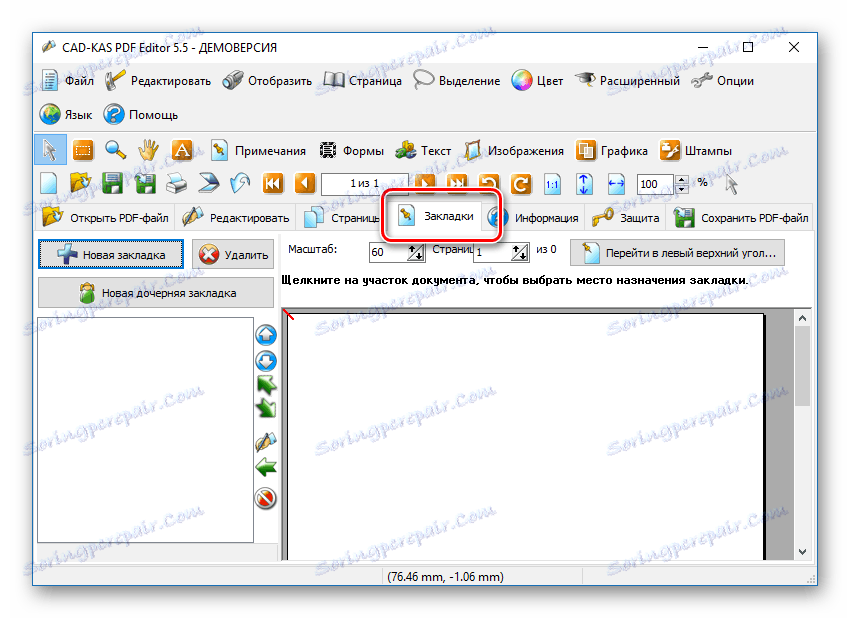
Task: Click the save-as floppy icon
Action: [144, 184]
